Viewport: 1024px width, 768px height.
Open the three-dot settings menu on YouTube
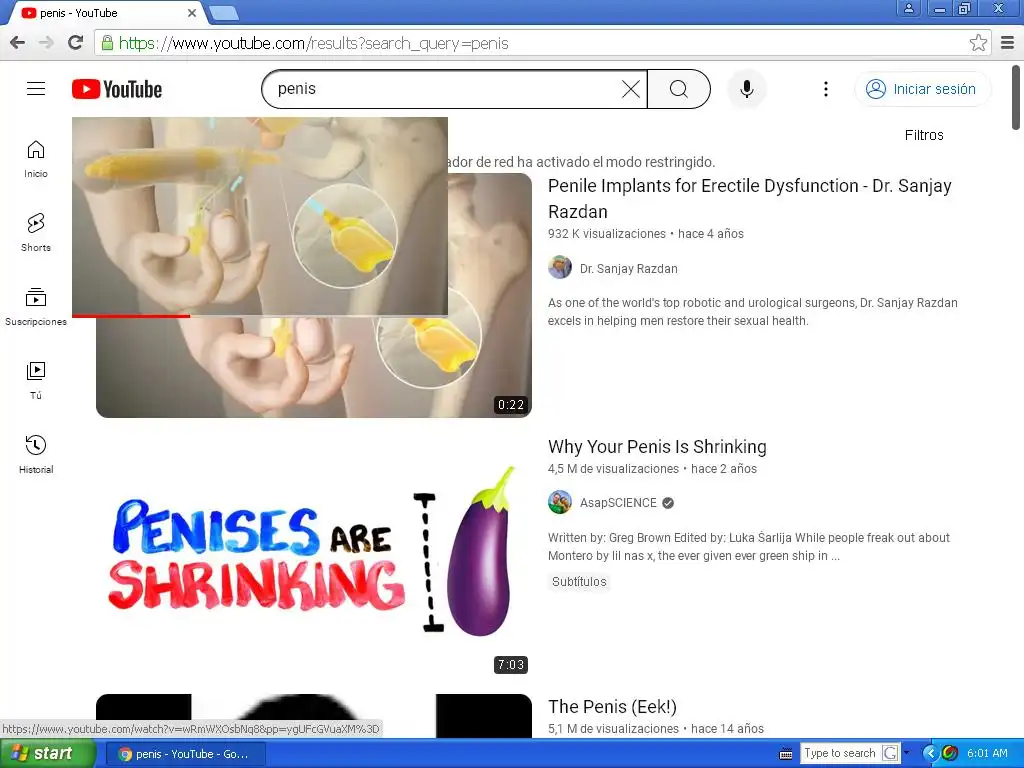(x=826, y=89)
